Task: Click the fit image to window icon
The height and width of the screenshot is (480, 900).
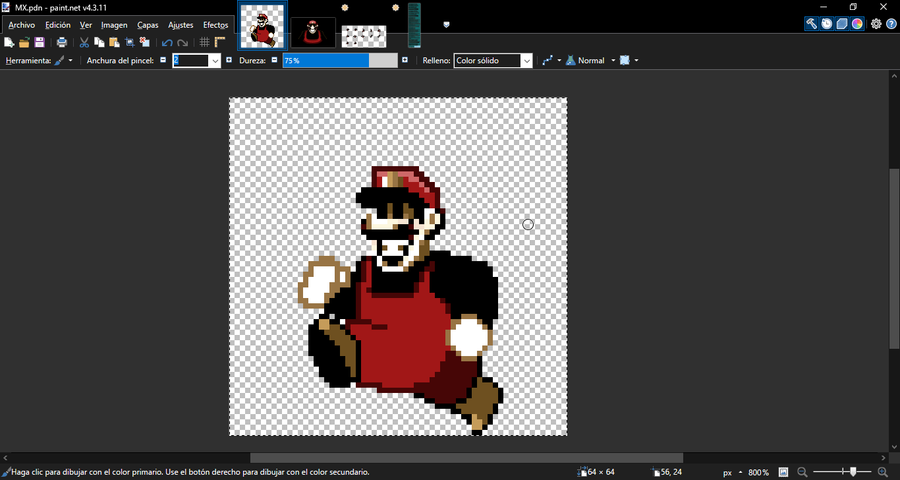Action: click(x=783, y=472)
